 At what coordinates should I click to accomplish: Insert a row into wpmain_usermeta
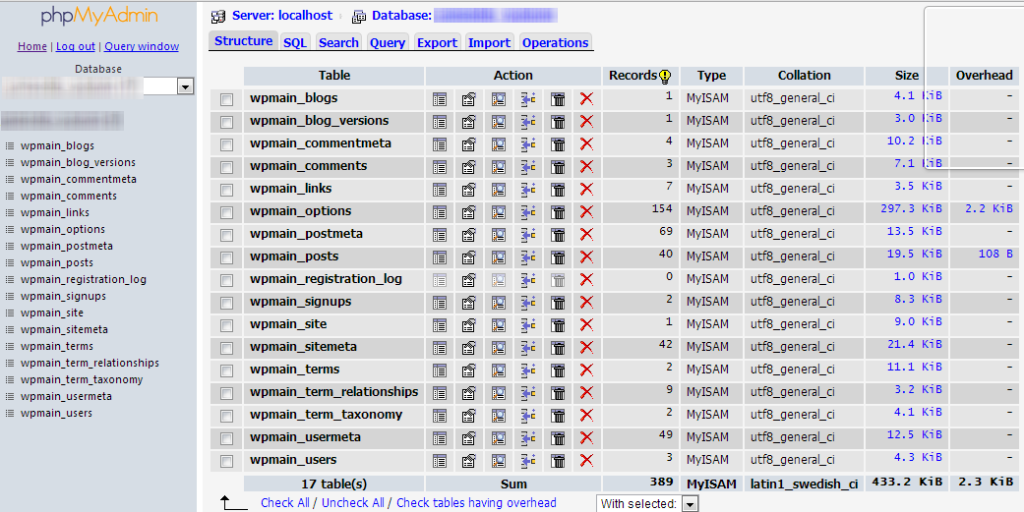pos(528,438)
